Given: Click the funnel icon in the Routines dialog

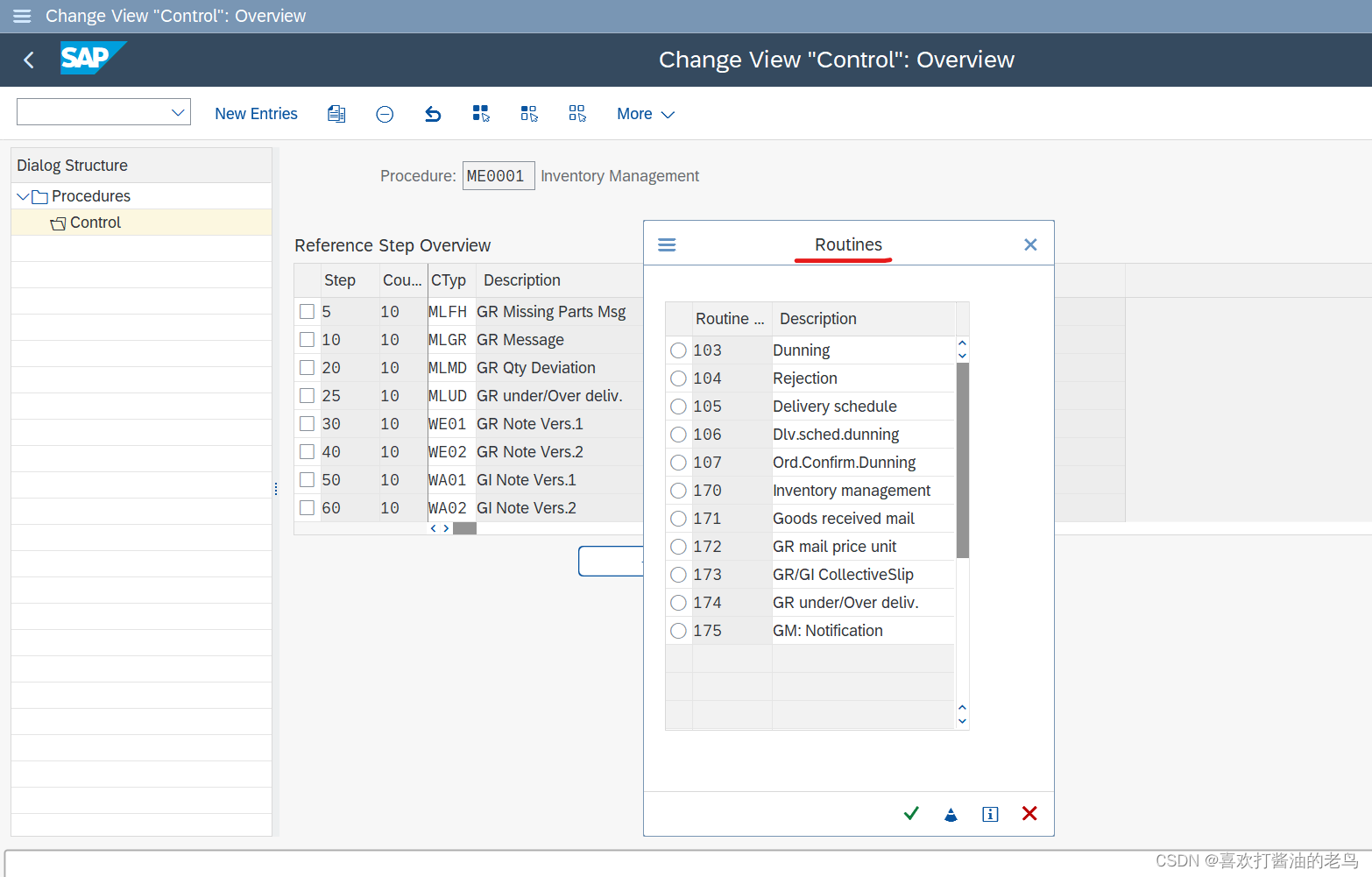Looking at the screenshot, I should click(x=951, y=813).
